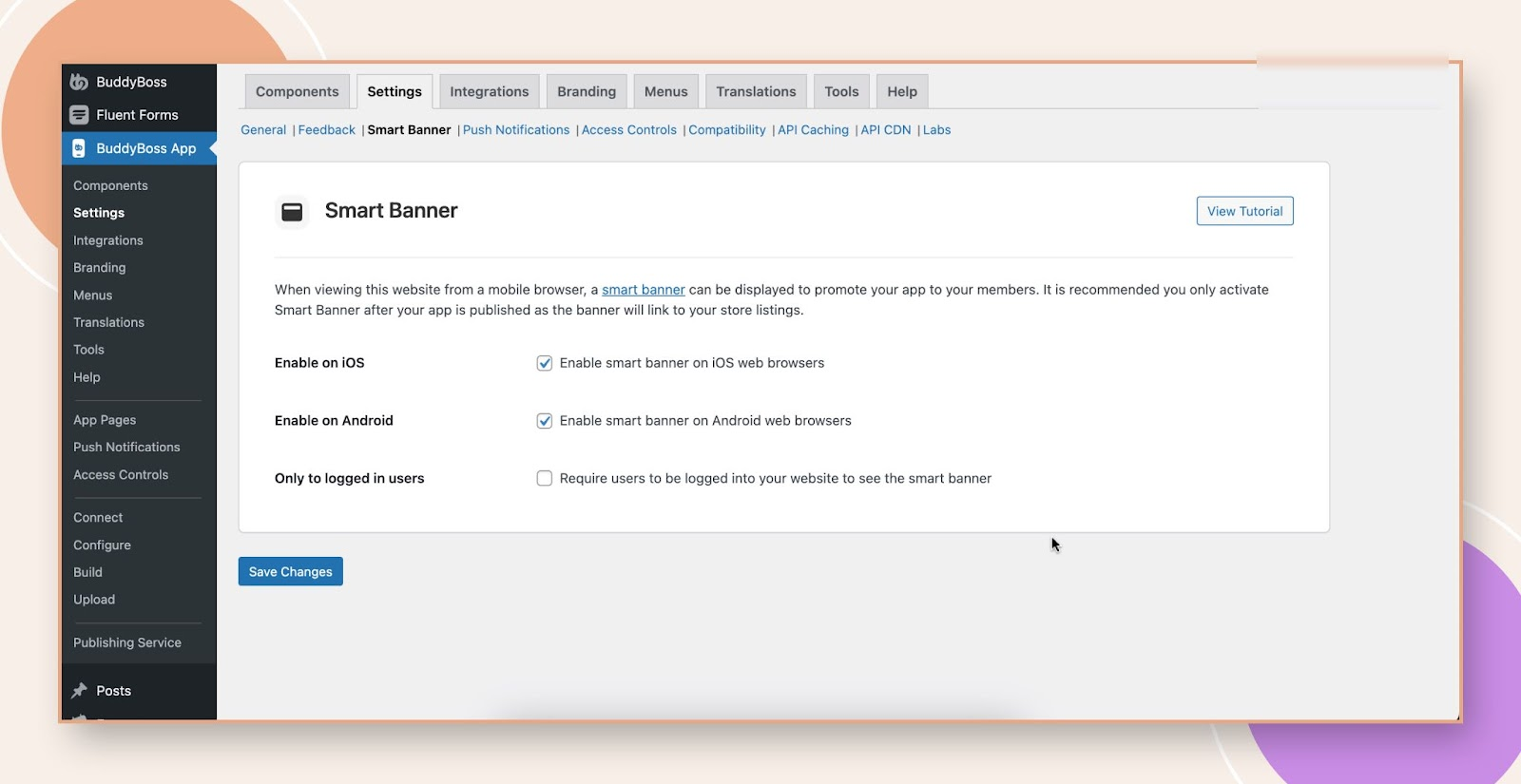The width and height of the screenshot is (1521, 784).
Task: Select Menus in sidebar submenu
Action: tap(93, 296)
